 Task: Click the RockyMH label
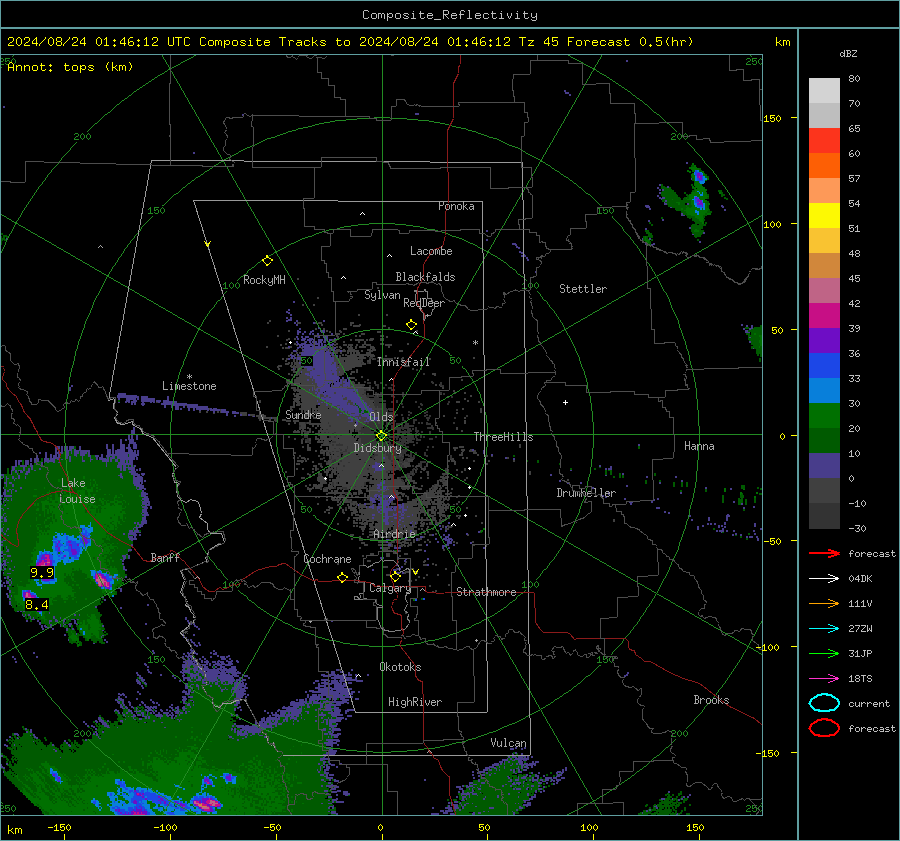pos(264,280)
